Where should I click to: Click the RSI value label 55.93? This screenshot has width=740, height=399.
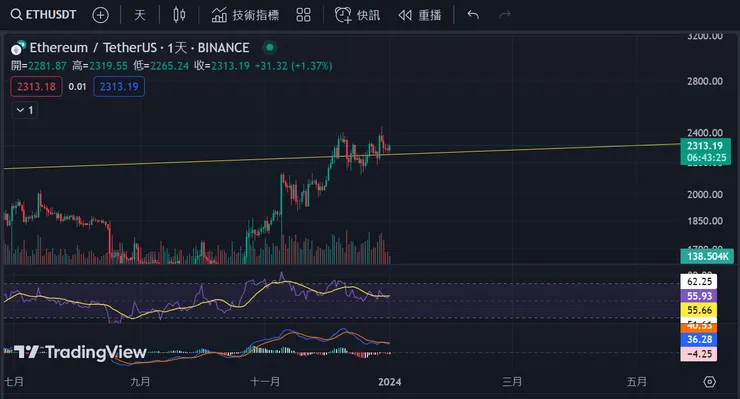point(699,296)
